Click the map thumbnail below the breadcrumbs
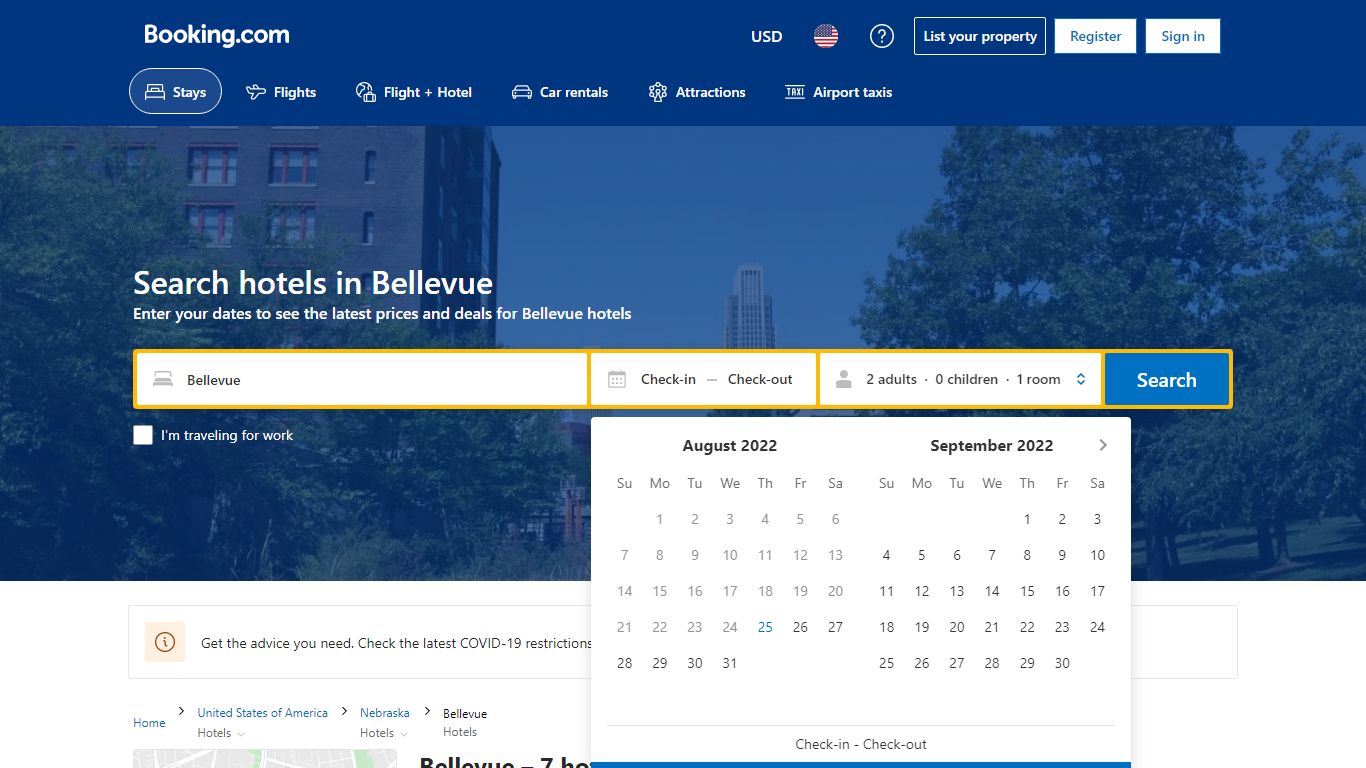 [x=265, y=759]
